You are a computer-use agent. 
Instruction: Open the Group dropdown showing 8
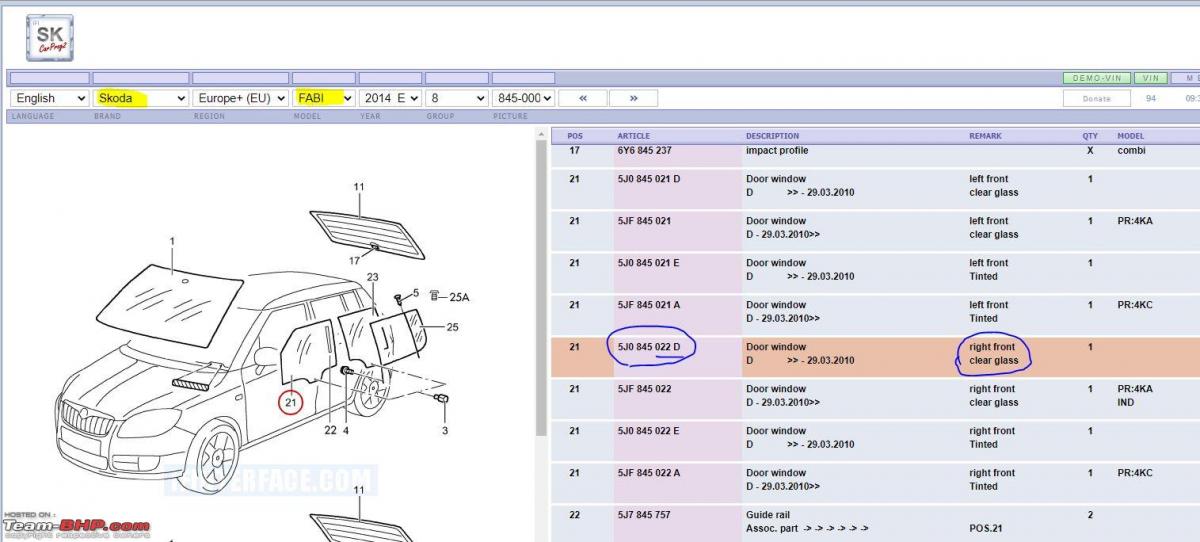pos(456,98)
